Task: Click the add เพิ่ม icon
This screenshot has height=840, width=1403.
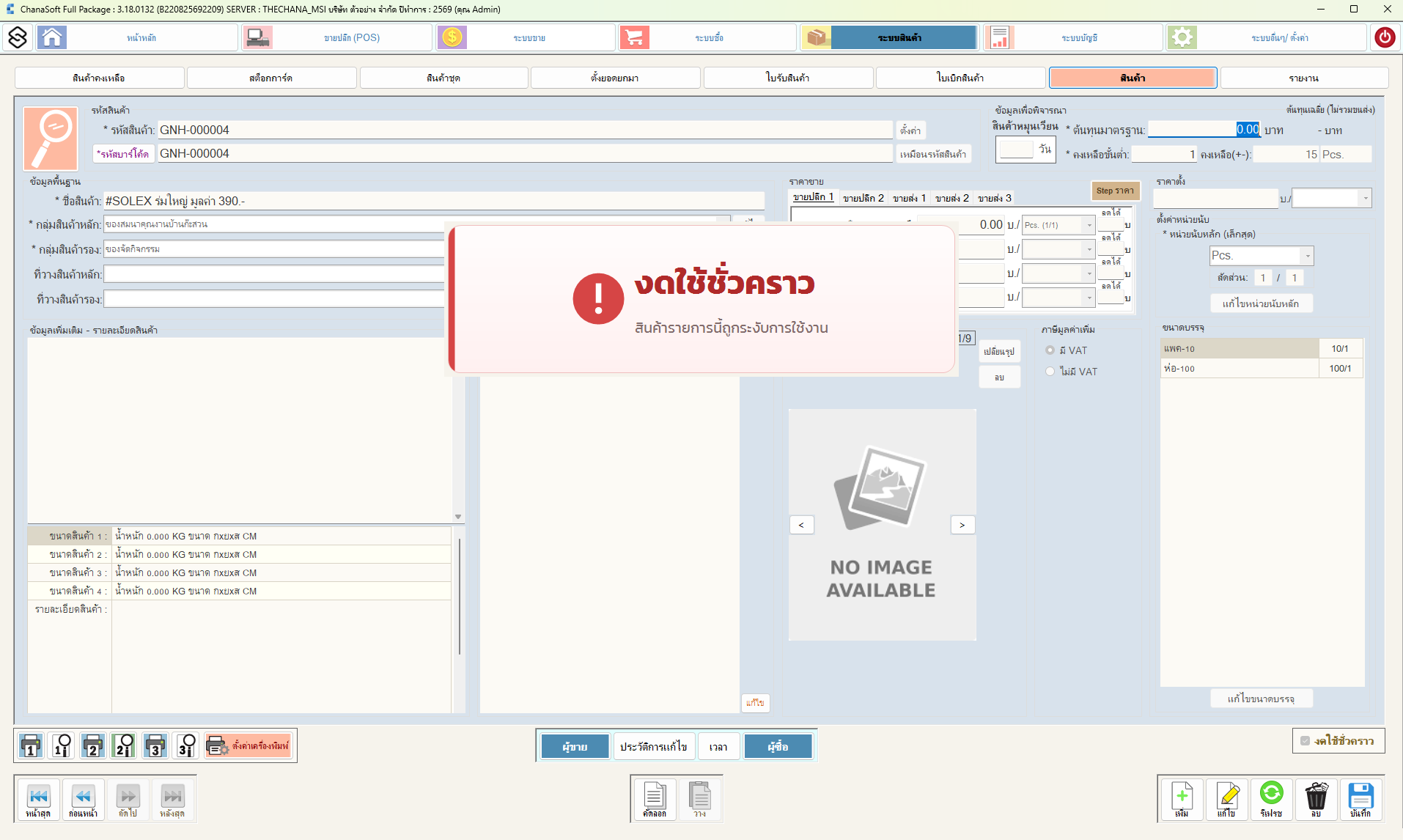Action: [x=1182, y=800]
